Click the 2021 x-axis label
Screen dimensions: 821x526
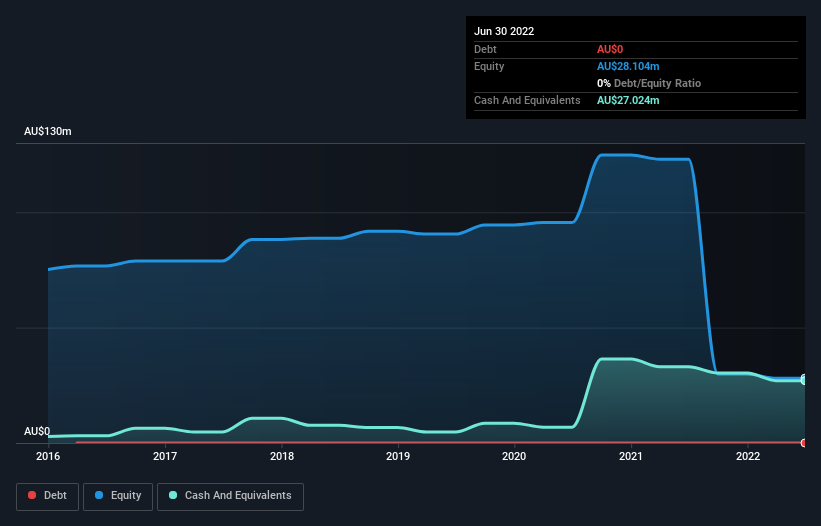631,456
